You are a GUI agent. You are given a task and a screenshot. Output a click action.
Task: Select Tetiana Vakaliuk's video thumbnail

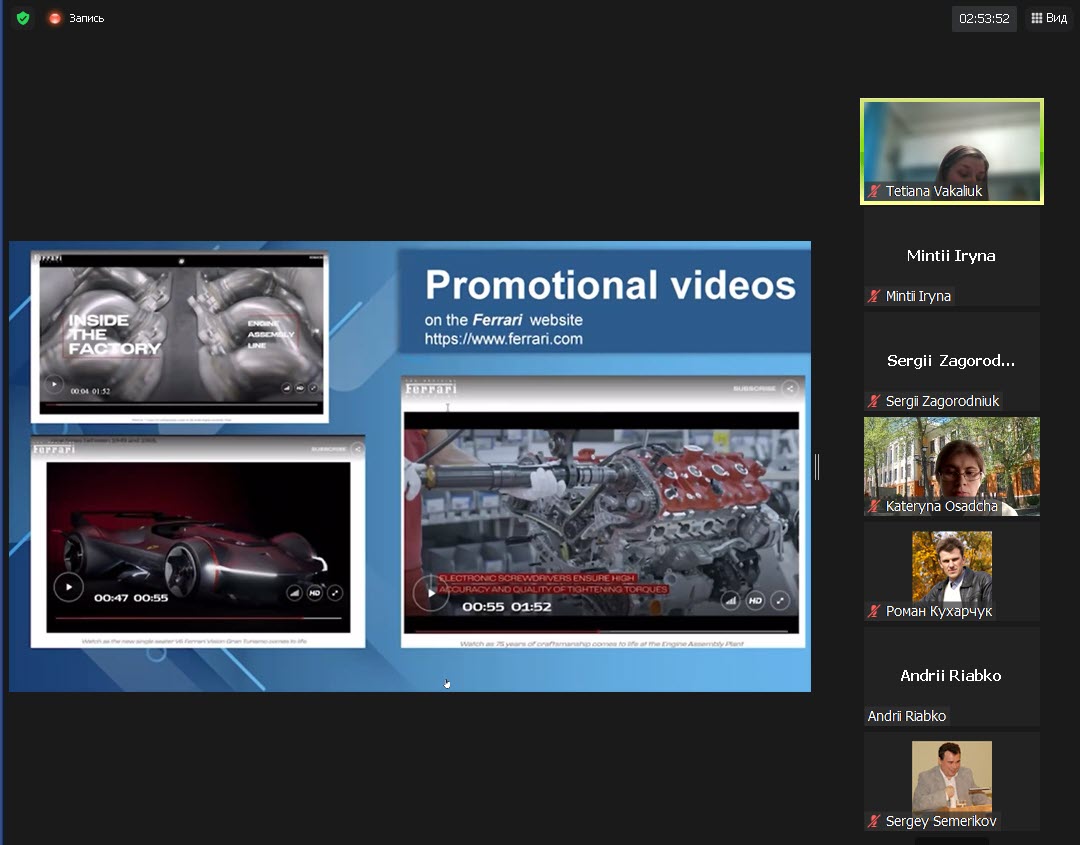[x=952, y=152]
